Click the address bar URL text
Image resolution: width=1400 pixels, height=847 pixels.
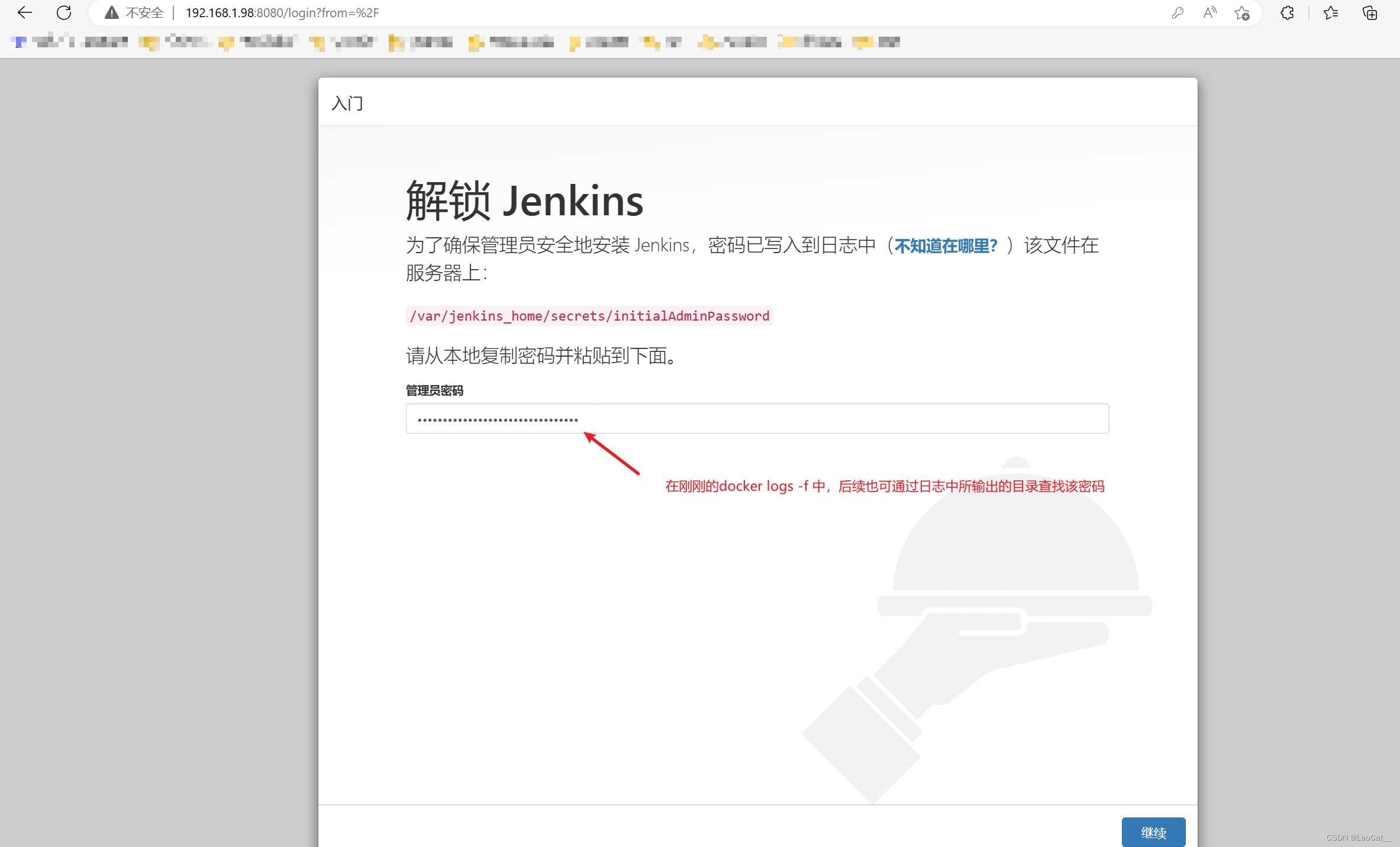point(282,12)
